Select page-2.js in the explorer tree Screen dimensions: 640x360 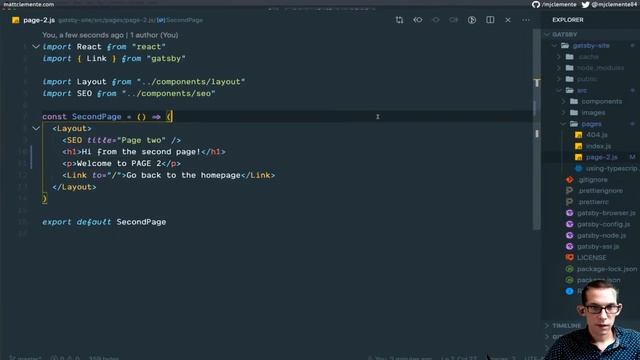[602, 157]
